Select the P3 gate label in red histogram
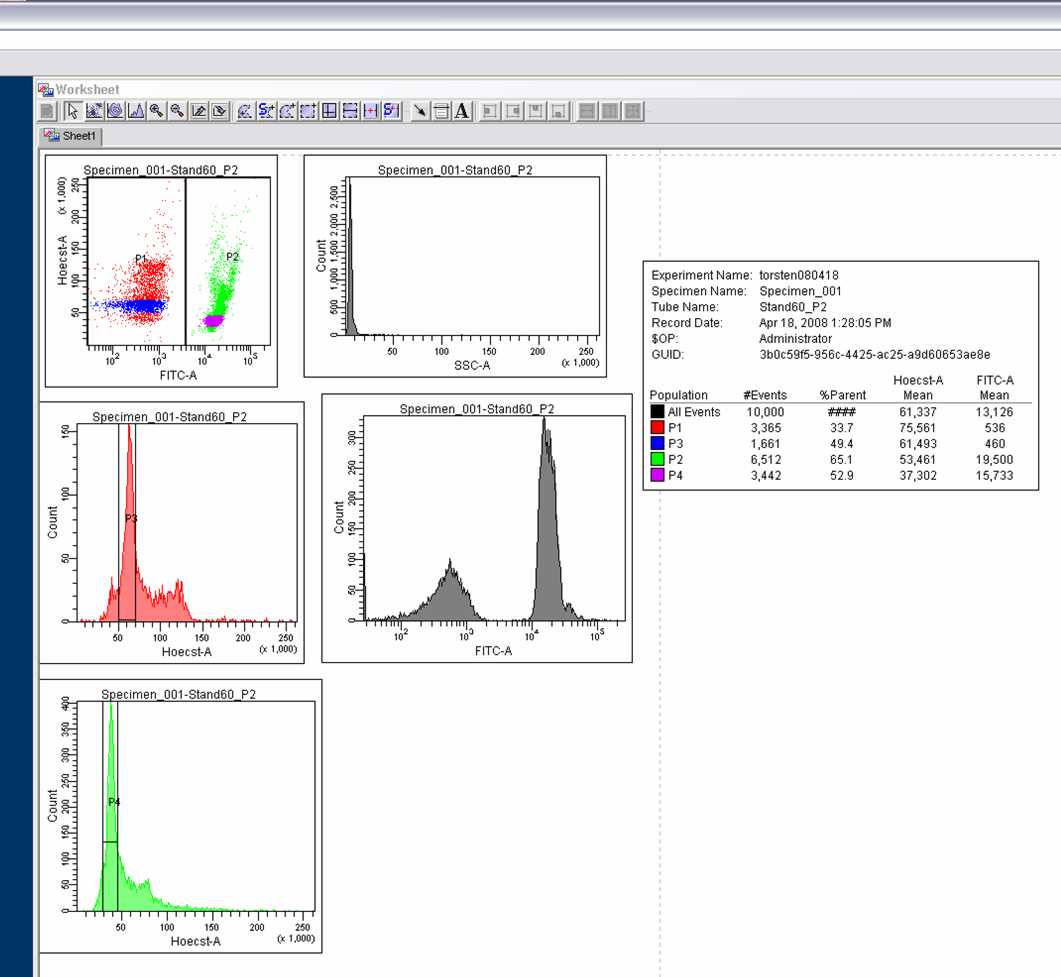Screen dimensions: 1061x977 coord(131,519)
